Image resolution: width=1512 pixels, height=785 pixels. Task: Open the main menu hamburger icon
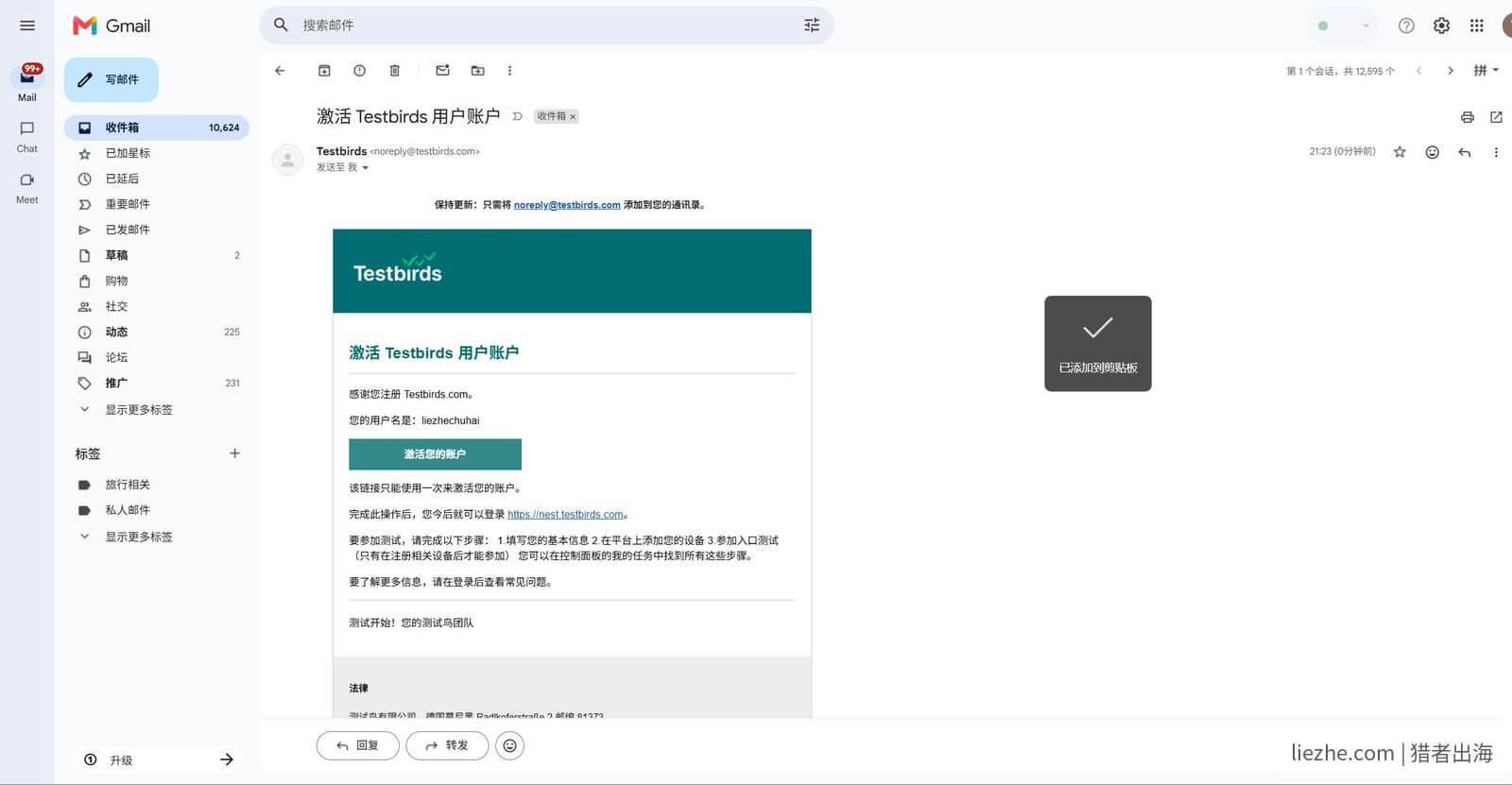click(x=27, y=26)
